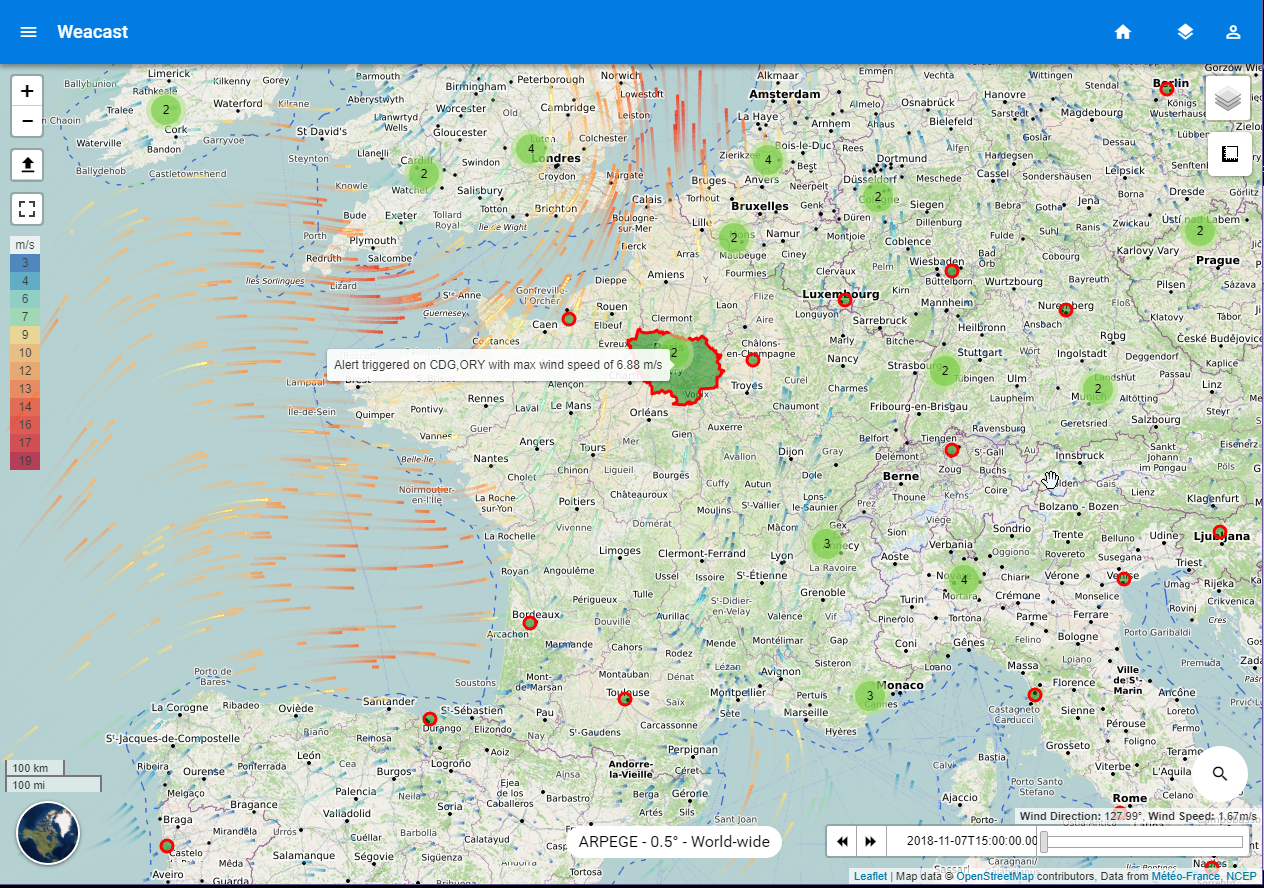Click the globe overview thumbnail

pos(48,833)
